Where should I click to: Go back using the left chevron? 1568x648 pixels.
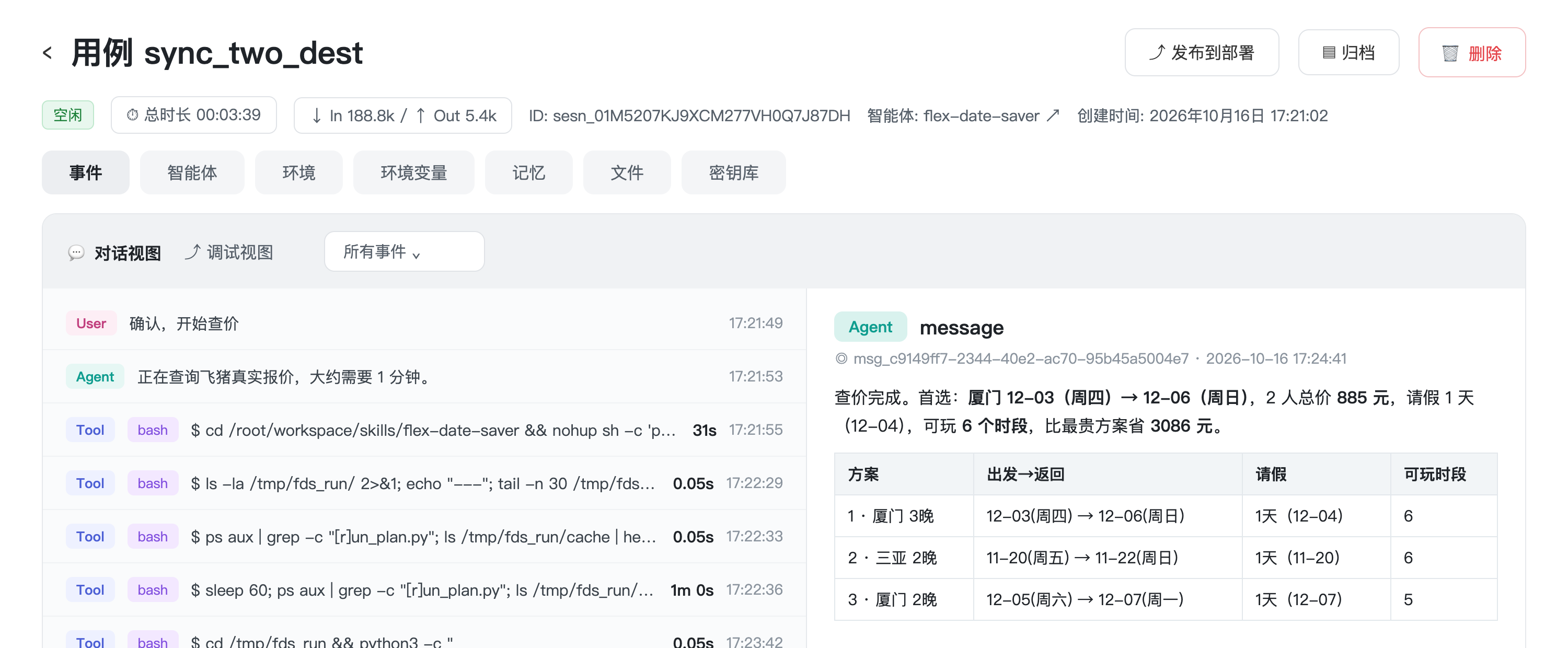[x=48, y=53]
